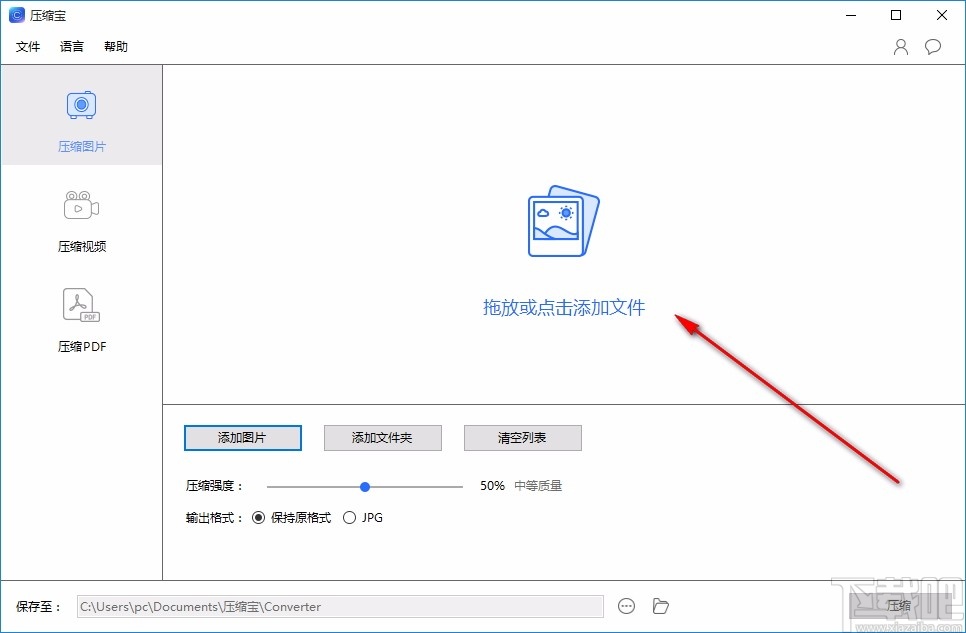Image resolution: width=966 pixels, height=633 pixels.
Task: Click the 添加图片 button
Action: (x=242, y=438)
